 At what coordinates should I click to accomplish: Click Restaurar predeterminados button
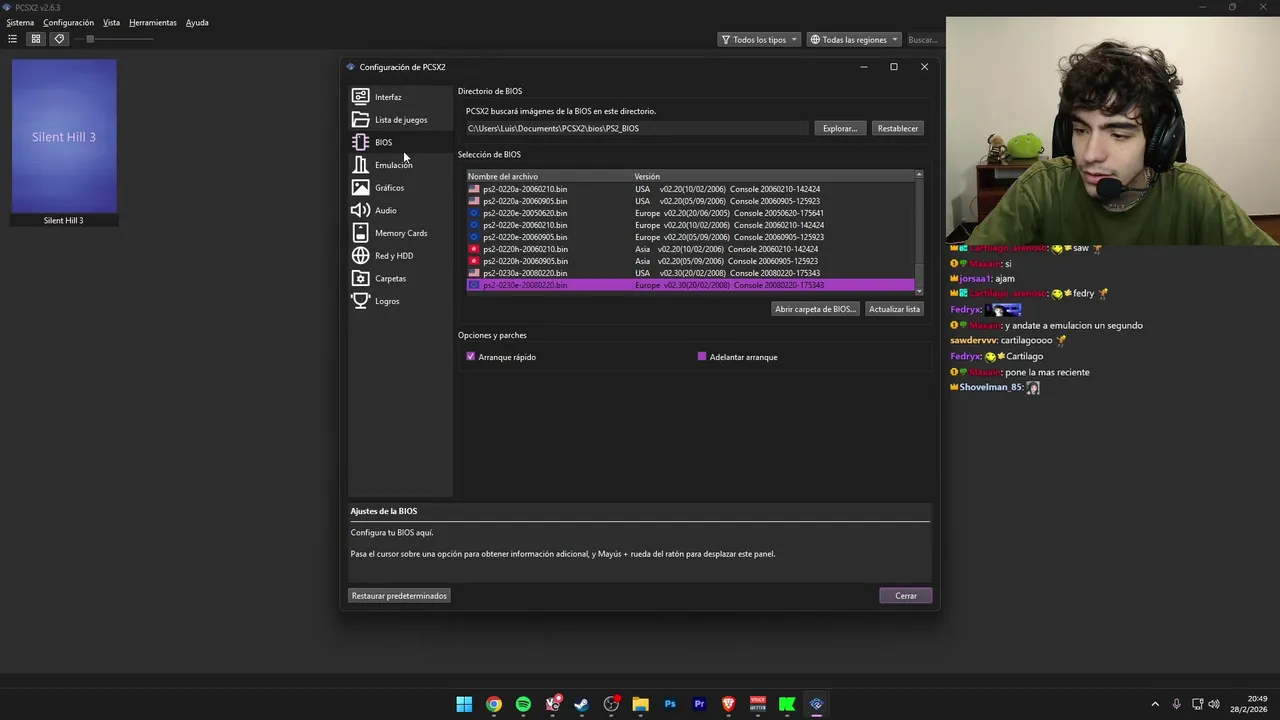point(399,596)
